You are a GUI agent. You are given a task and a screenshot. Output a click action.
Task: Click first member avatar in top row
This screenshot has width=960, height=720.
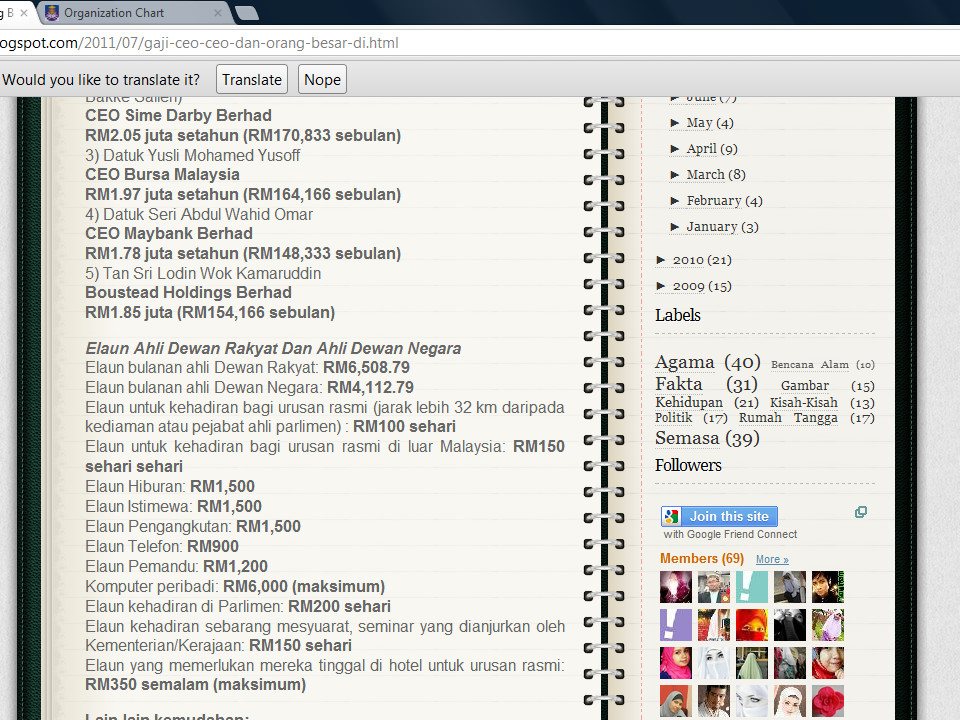click(x=676, y=587)
